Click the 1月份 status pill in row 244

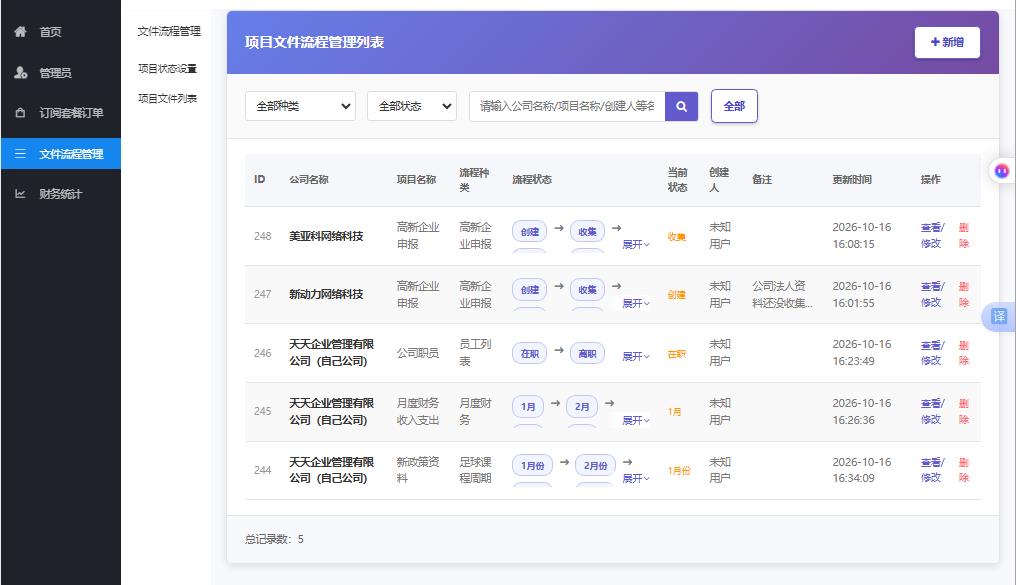533,466
